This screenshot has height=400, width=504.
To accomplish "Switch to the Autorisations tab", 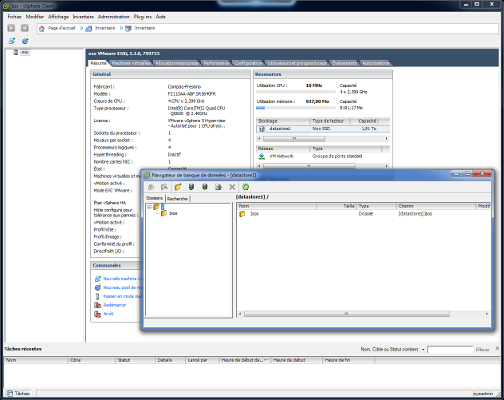I will click(x=376, y=63).
